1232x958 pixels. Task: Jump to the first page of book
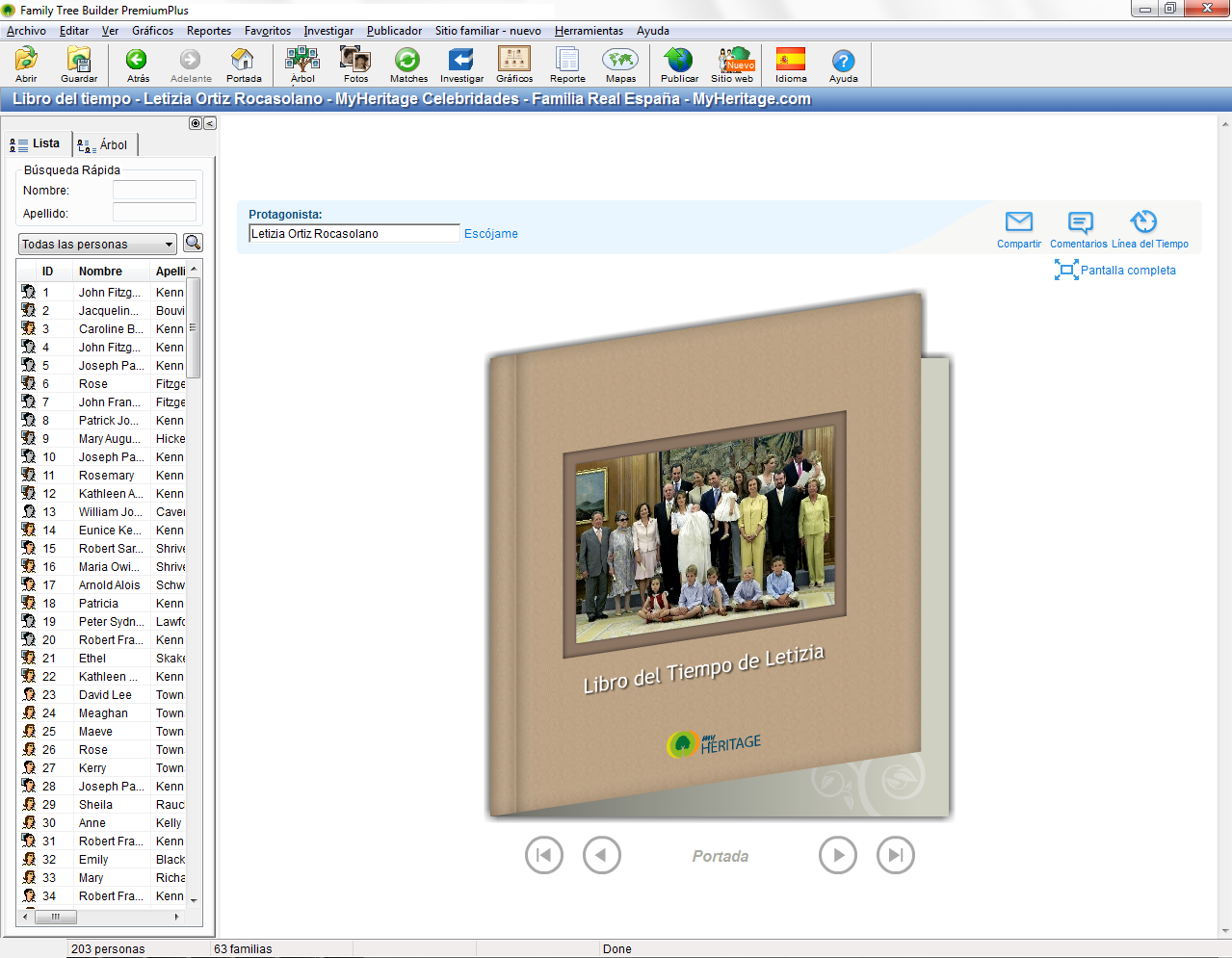pos(544,855)
